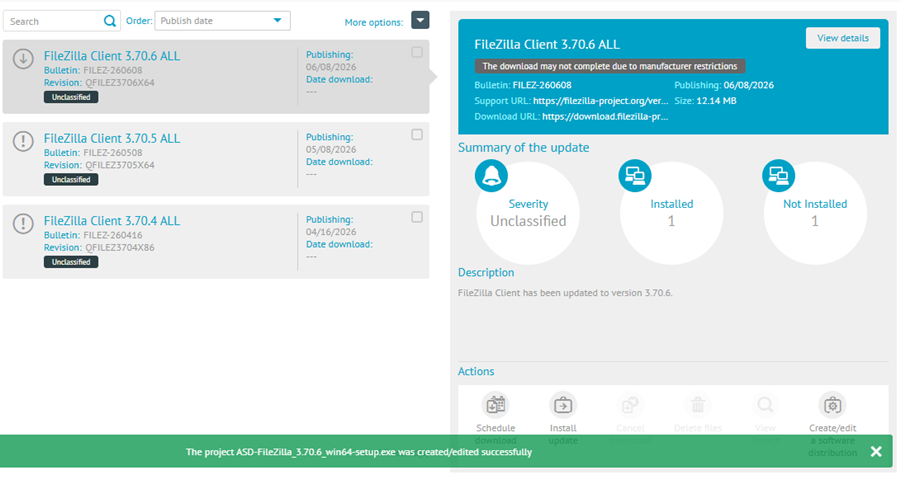
Task: Open the FileZilla Client 3.70.6 ALL list title
Action: pyautogui.click(x=112, y=56)
